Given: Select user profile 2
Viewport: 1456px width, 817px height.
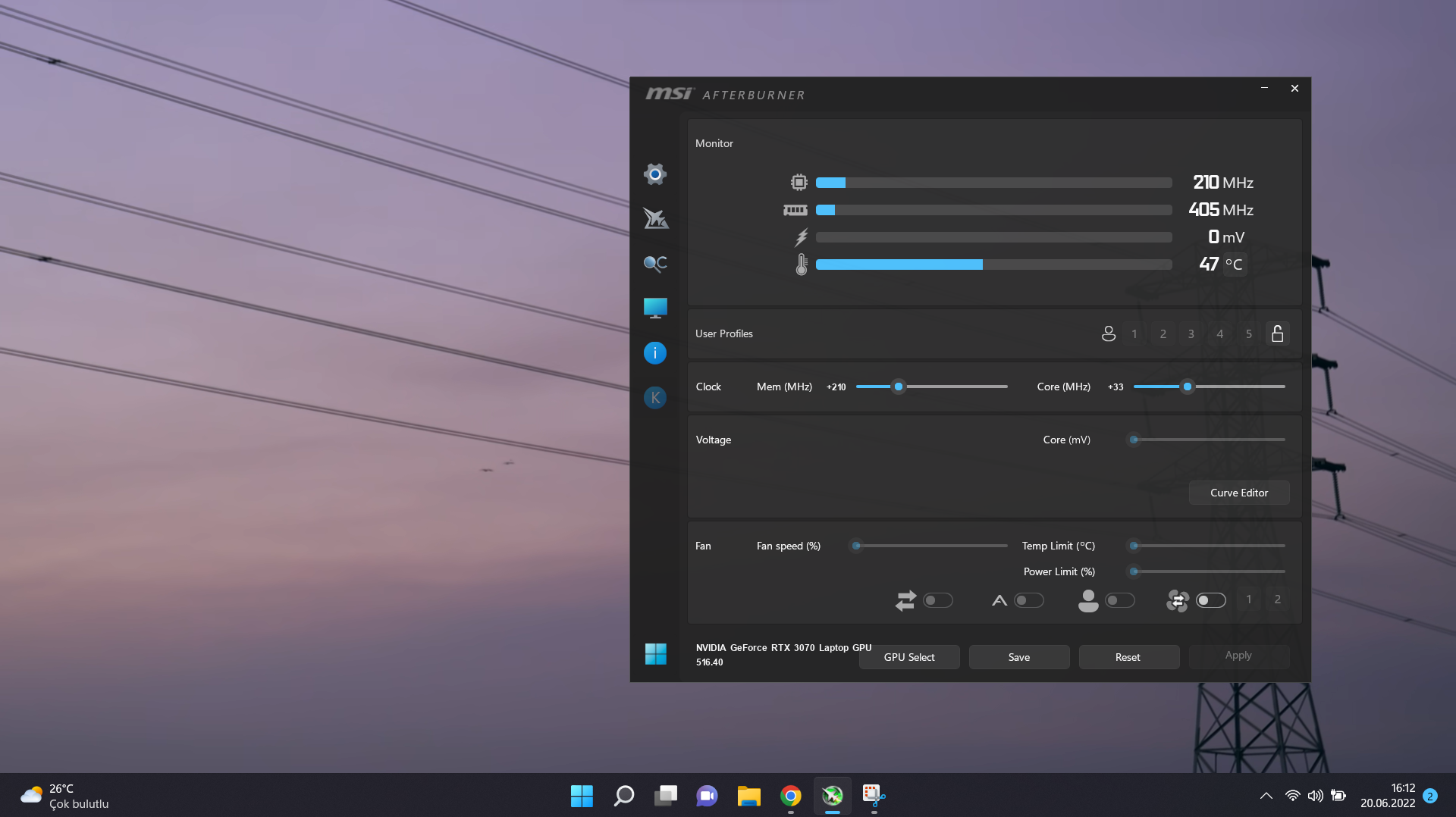Looking at the screenshot, I should pos(1163,333).
